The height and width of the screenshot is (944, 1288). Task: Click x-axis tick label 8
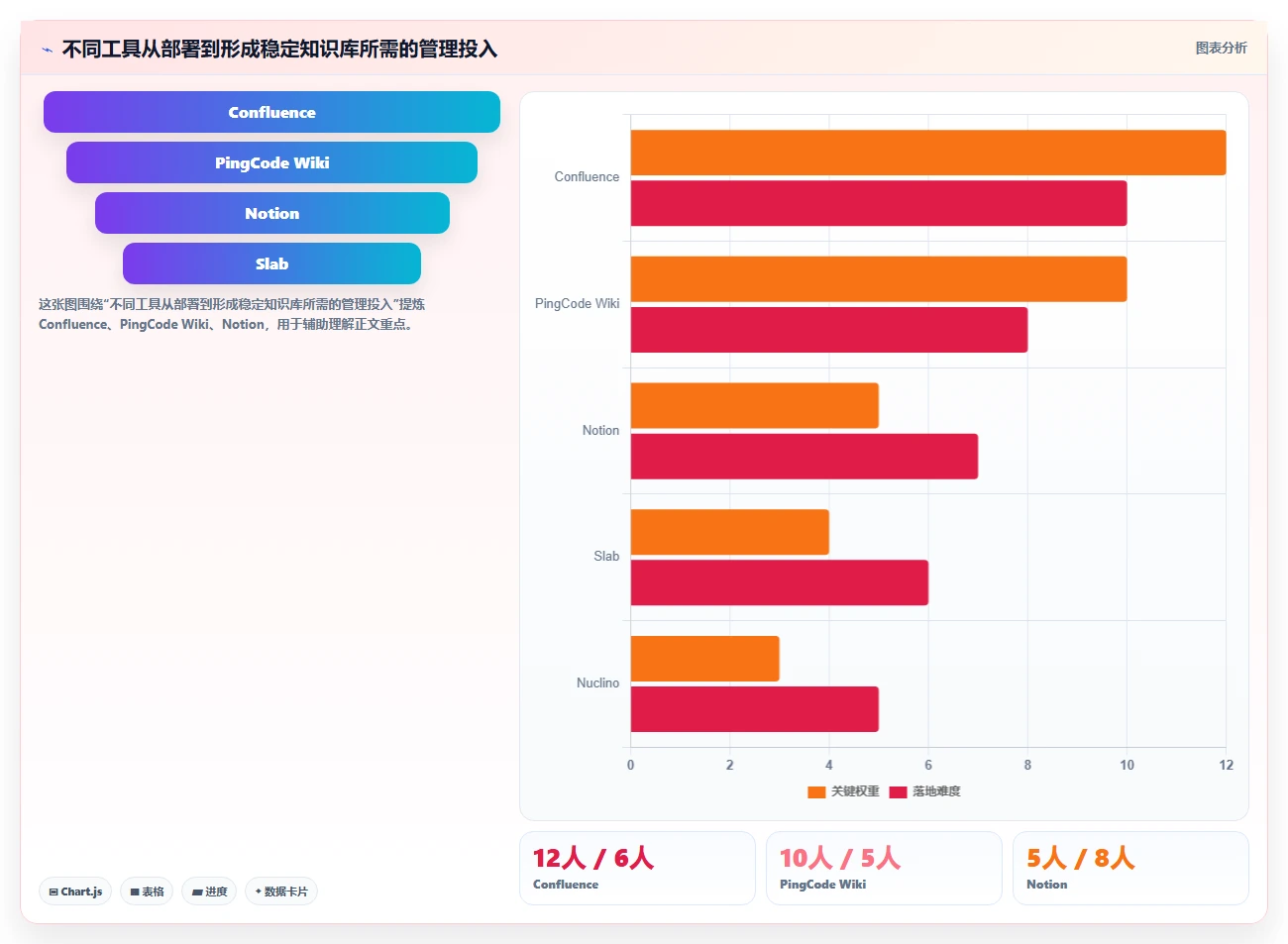[1027, 765]
